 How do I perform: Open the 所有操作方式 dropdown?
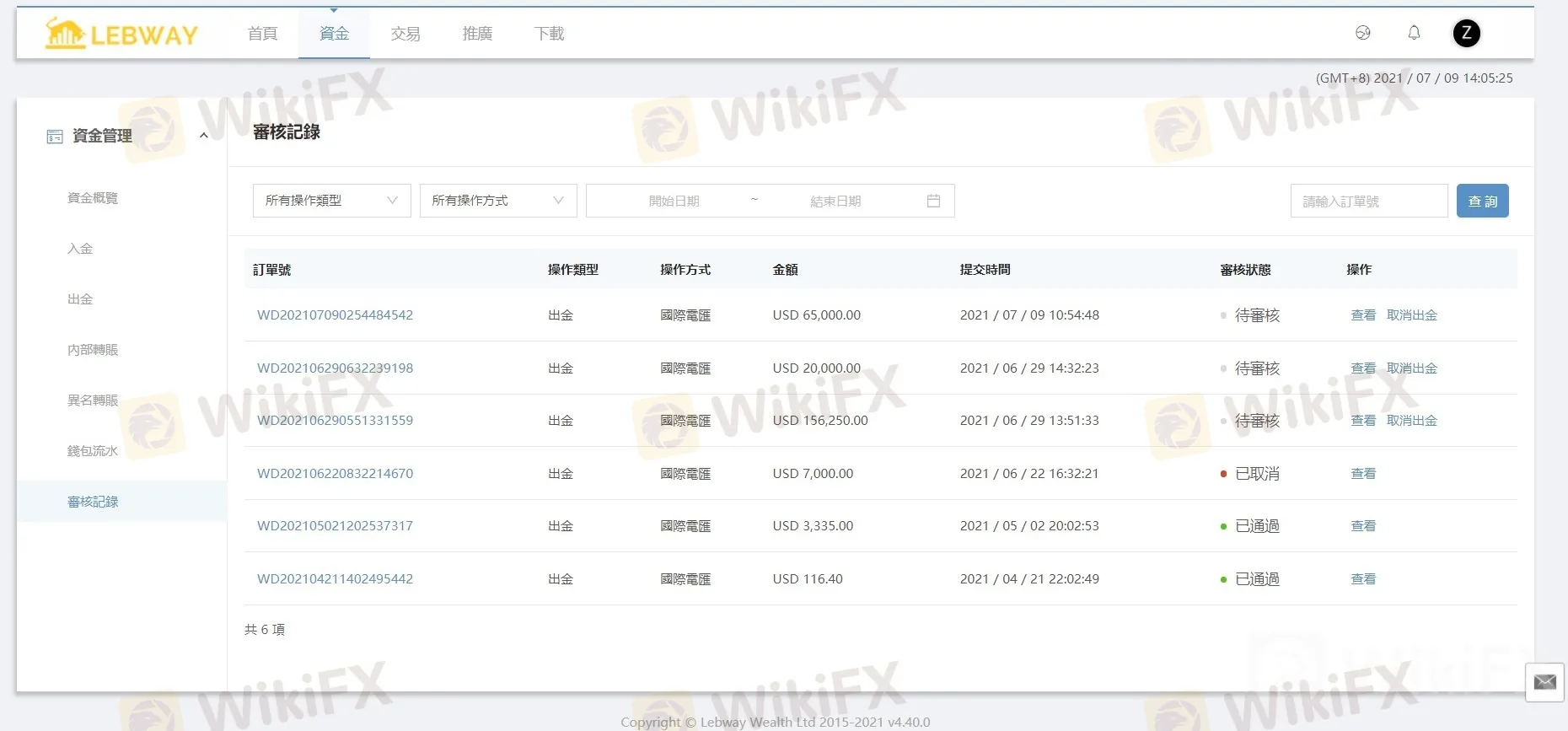click(x=498, y=201)
